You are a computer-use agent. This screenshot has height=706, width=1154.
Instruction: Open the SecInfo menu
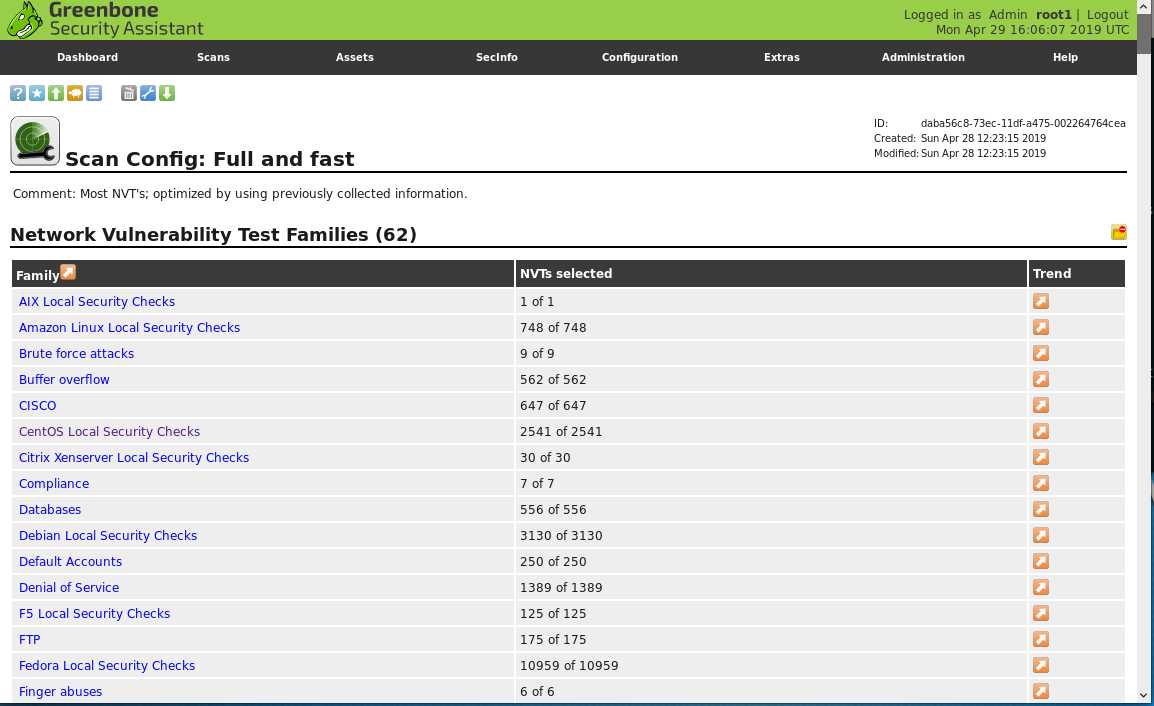pos(497,57)
